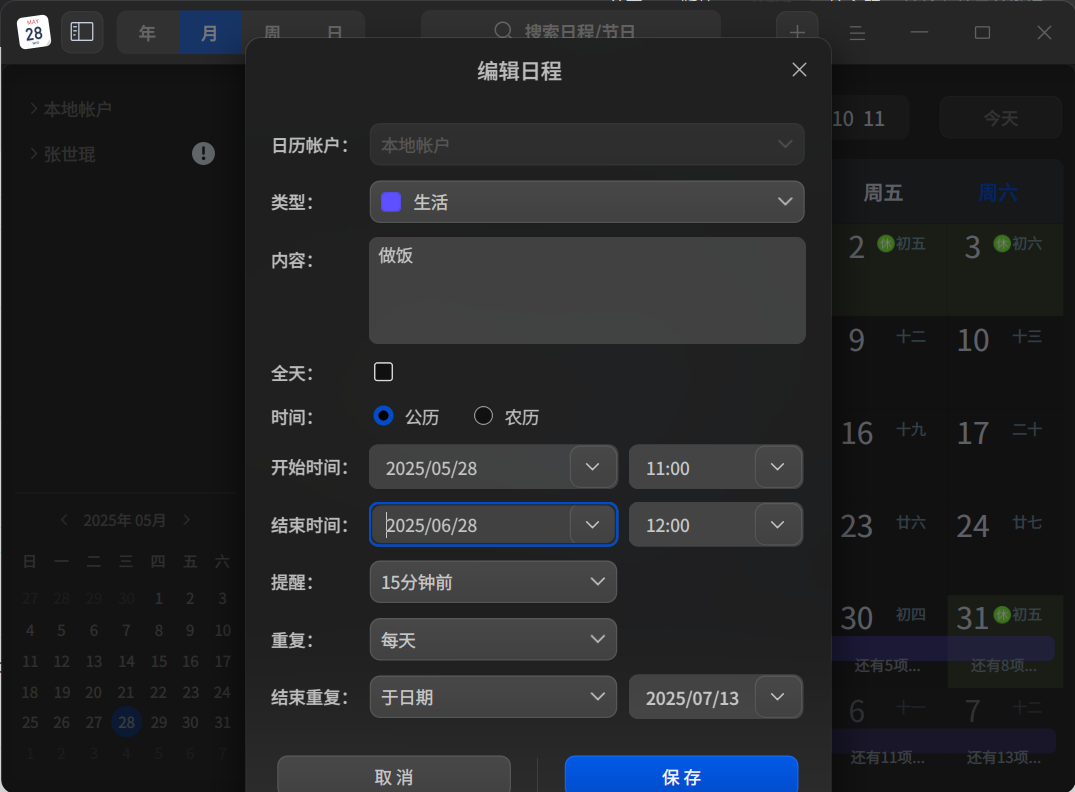Viewport: 1075px width, 792px height.
Task: Click the search magnifier icon
Action: coord(503,31)
